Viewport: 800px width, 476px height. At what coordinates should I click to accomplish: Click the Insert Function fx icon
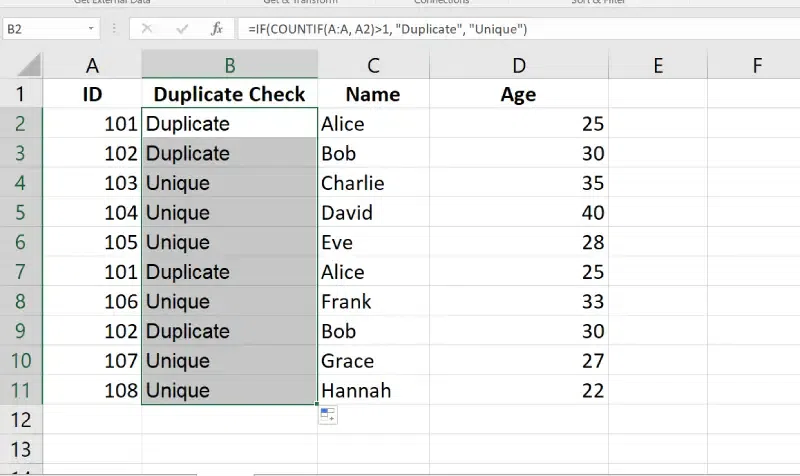click(216, 29)
